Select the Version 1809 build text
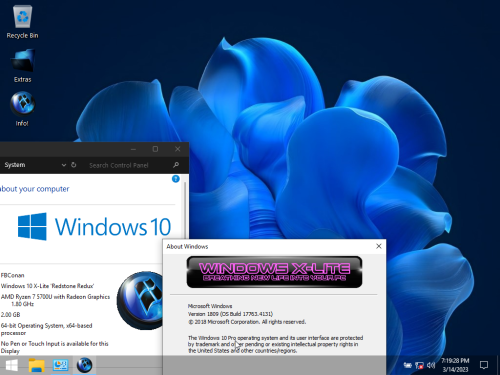Image resolution: width=500 pixels, height=375 pixels. coord(230,314)
